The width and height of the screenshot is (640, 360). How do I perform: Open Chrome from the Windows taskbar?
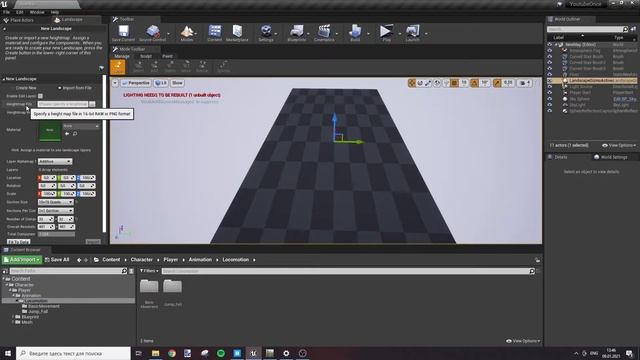pos(172,353)
